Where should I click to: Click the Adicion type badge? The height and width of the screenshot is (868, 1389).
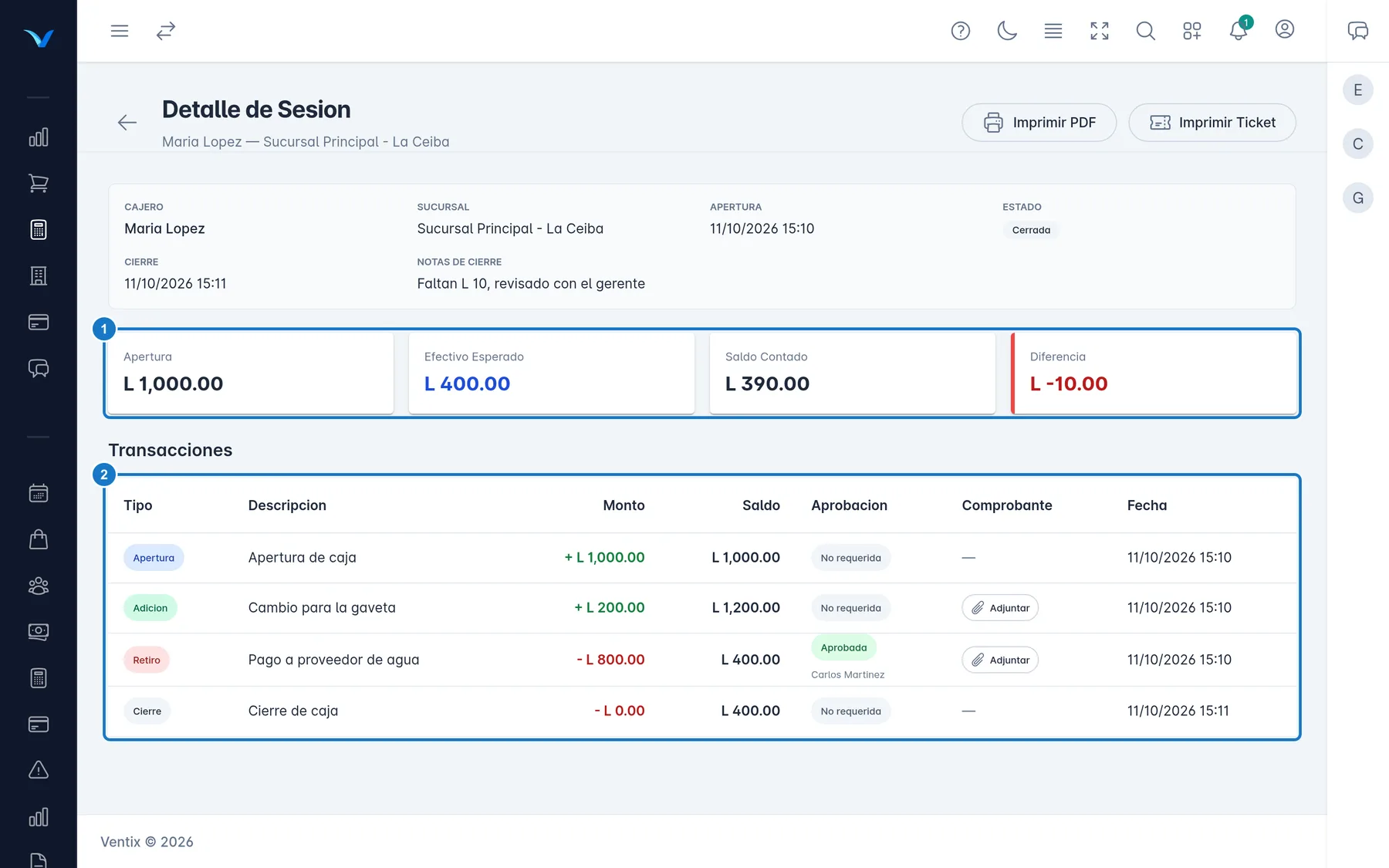[150, 608]
